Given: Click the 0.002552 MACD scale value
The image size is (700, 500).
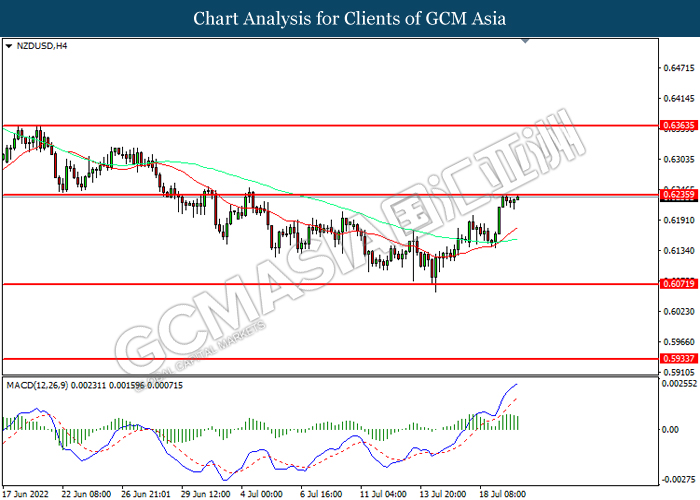Looking at the screenshot, I should 679,383.
